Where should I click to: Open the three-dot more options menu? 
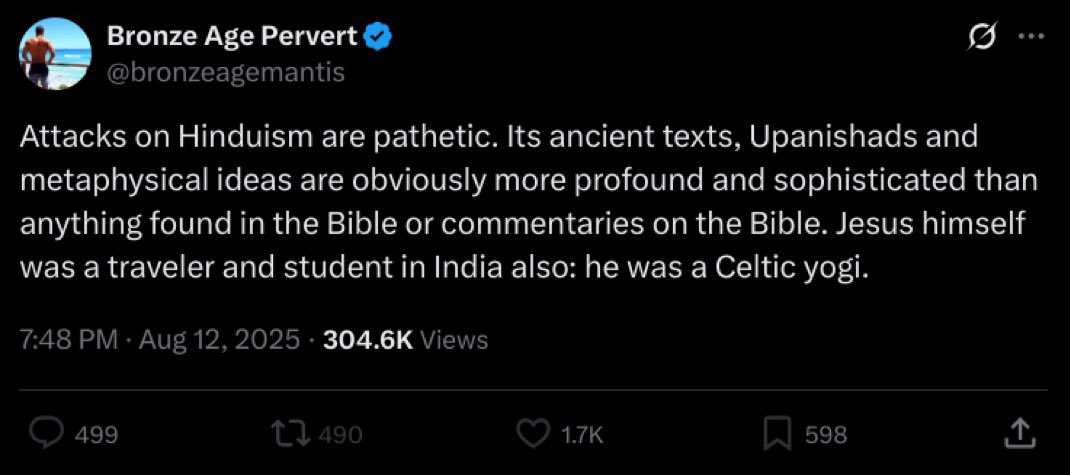point(1031,36)
